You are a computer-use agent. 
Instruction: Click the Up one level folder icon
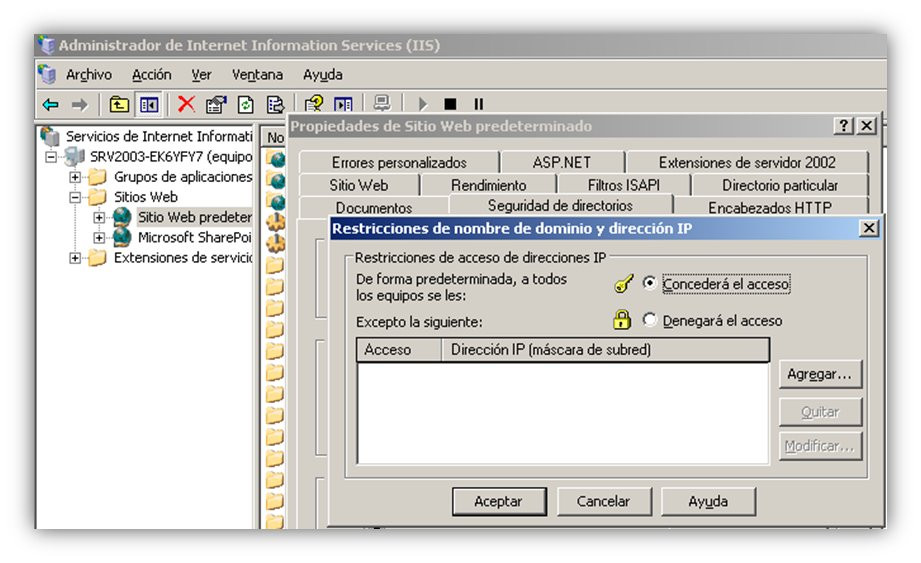pos(119,104)
